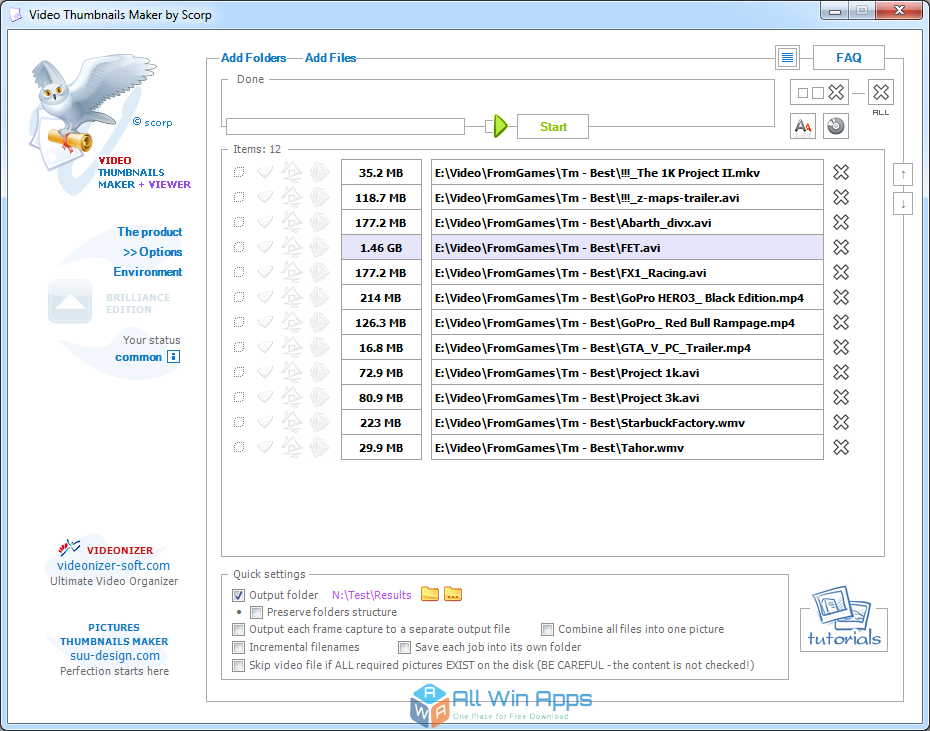Open The product section
The image size is (930, 731).
(x=149, y=232)
